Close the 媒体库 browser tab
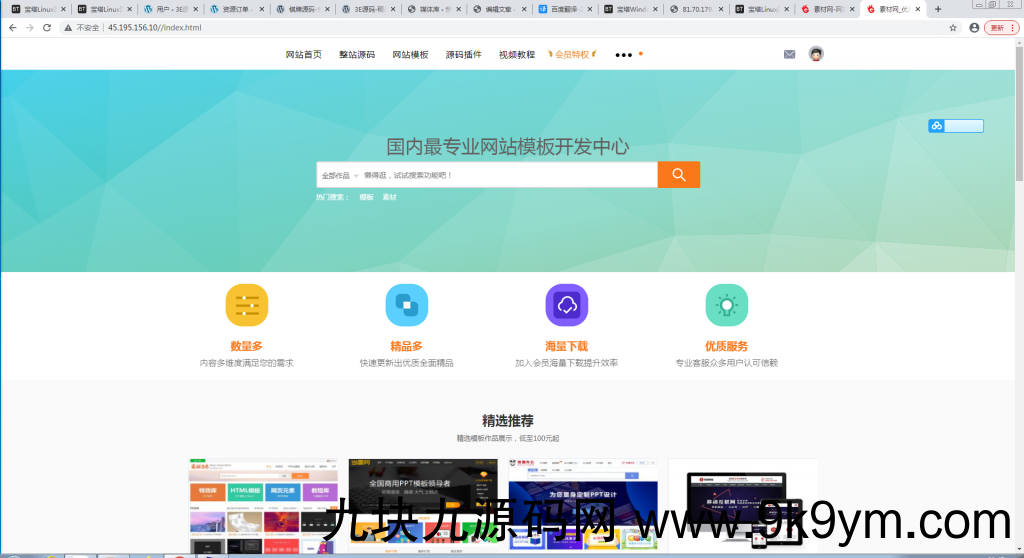1024x558 pixels. click(x=458, y=9)
